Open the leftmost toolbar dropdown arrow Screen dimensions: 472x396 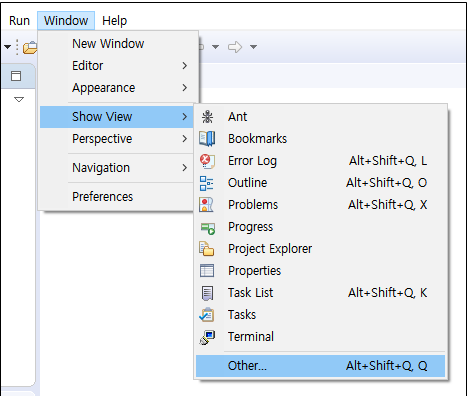[x=7, y=47]
